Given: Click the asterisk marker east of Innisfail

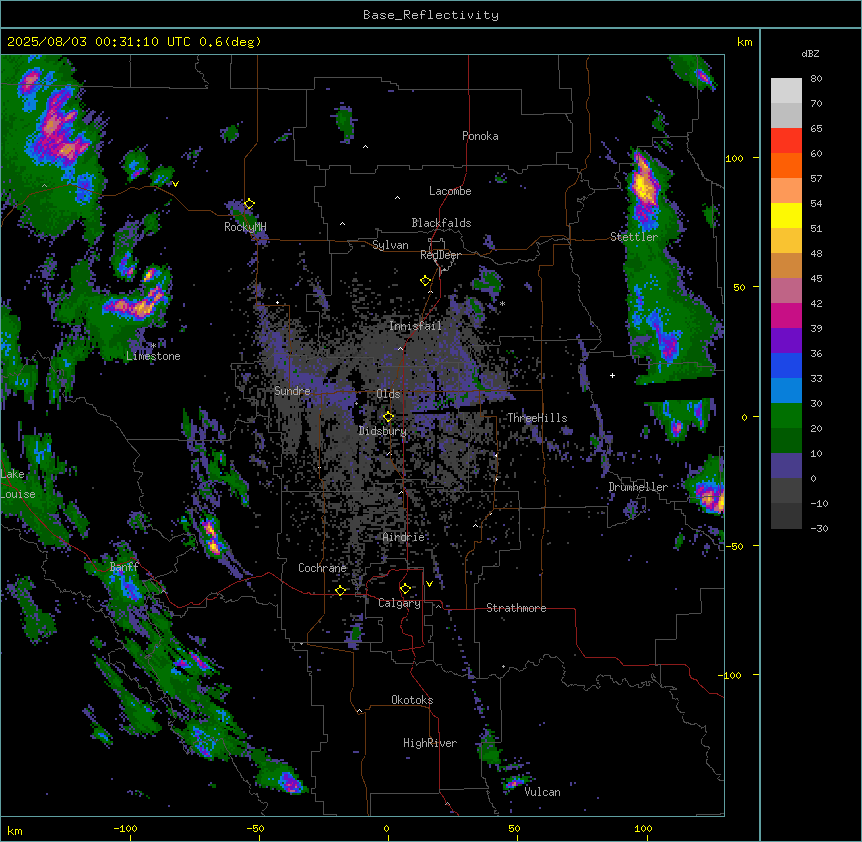Looking at the screenshot, I should click(x=502, y=303).
